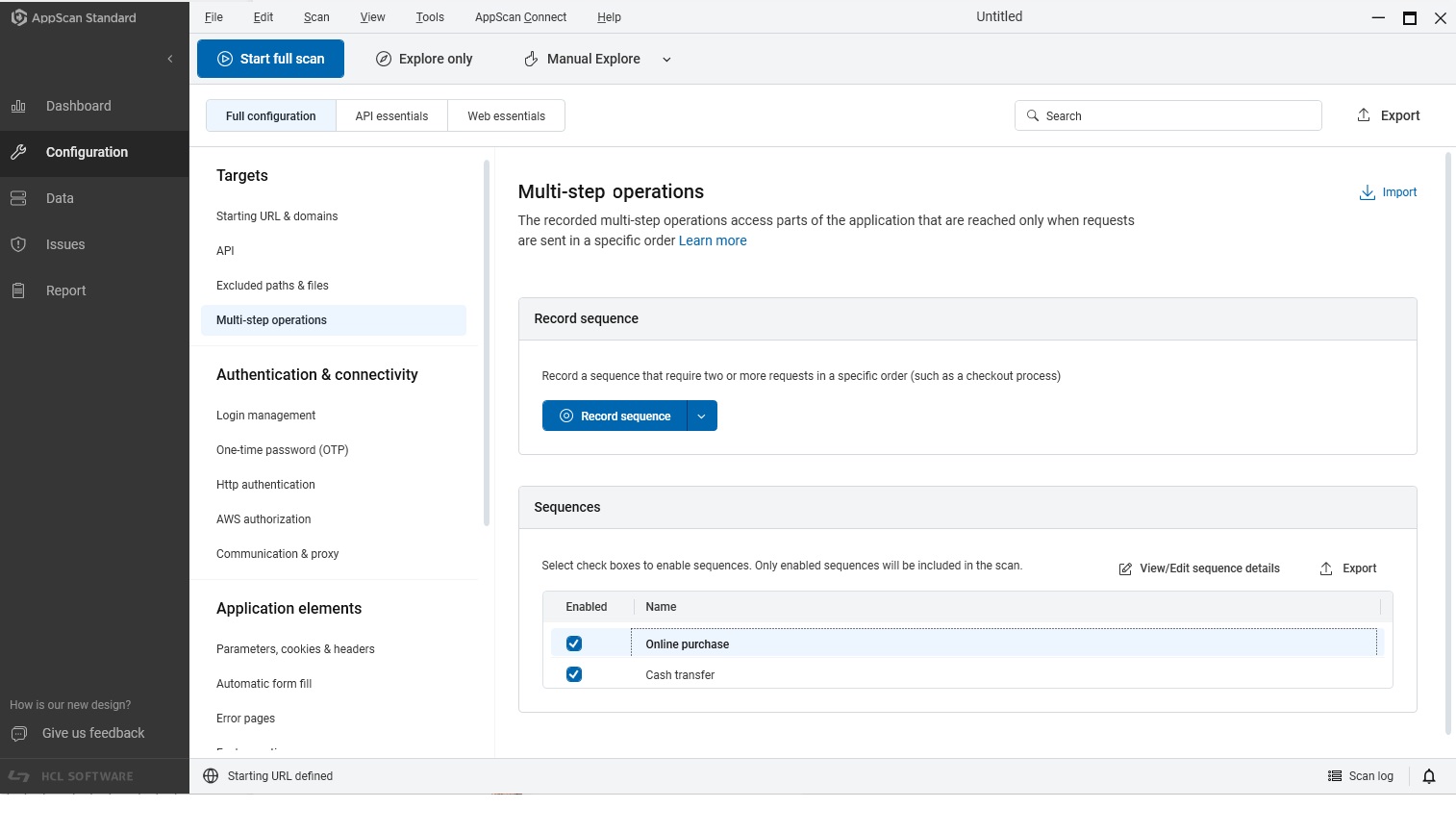This screenshot has height=833, width=1456.
Task: Disable the Online purchase sequence checkbox
Action: point(574,644)
